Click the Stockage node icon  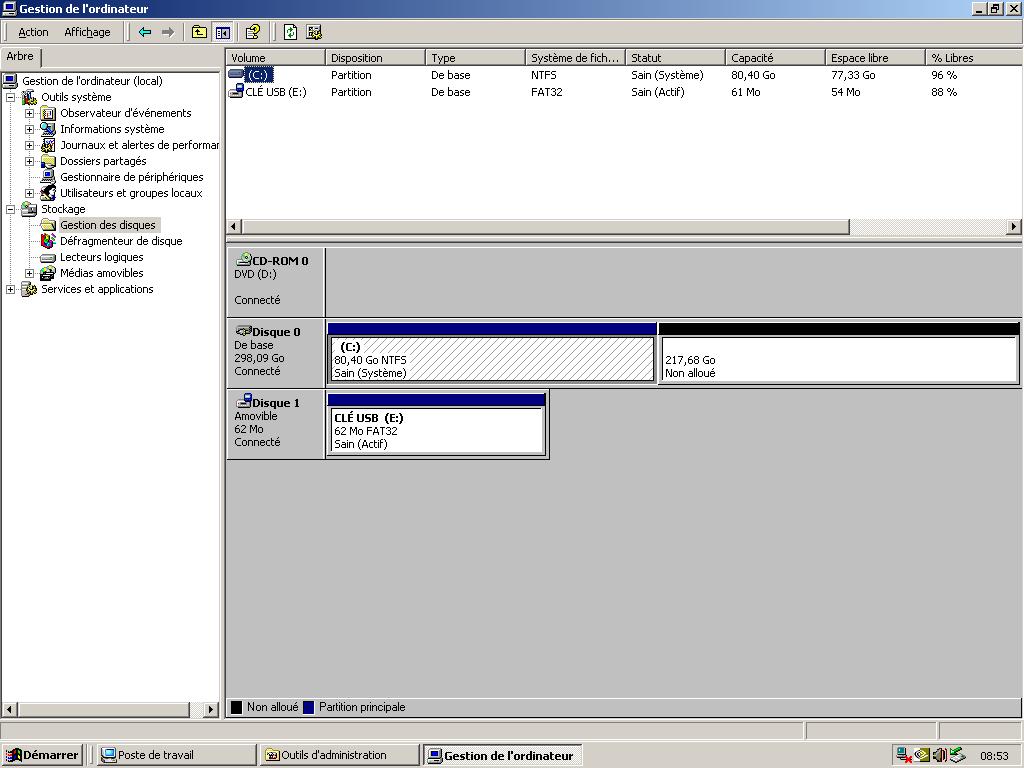[x=29, y=209]
